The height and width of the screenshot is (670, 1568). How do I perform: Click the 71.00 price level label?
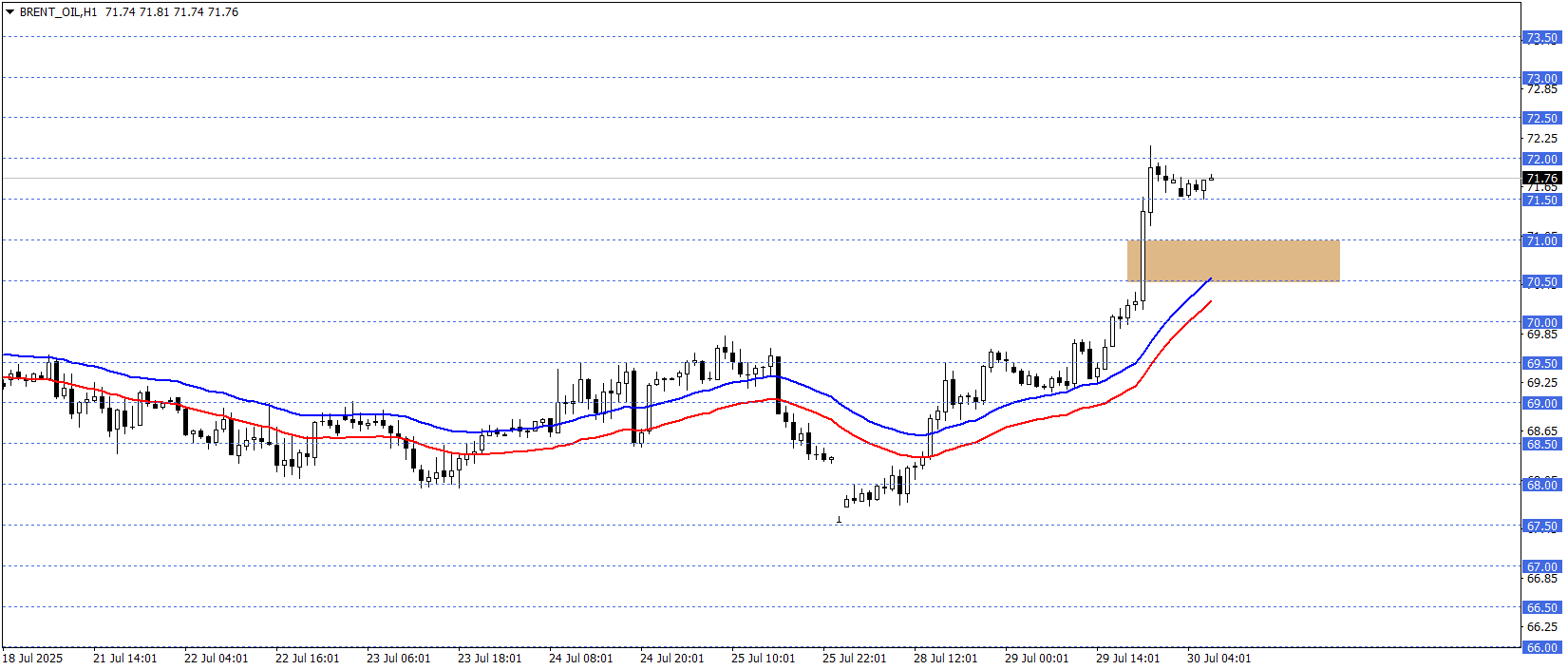(x=1541, y=240)
